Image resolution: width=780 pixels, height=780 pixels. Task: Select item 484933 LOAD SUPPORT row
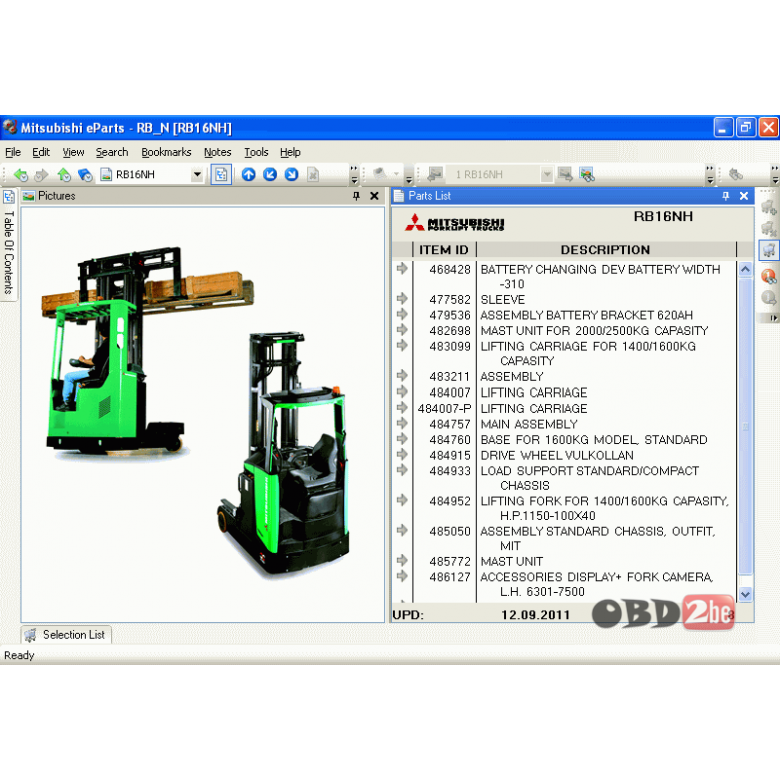567,478
